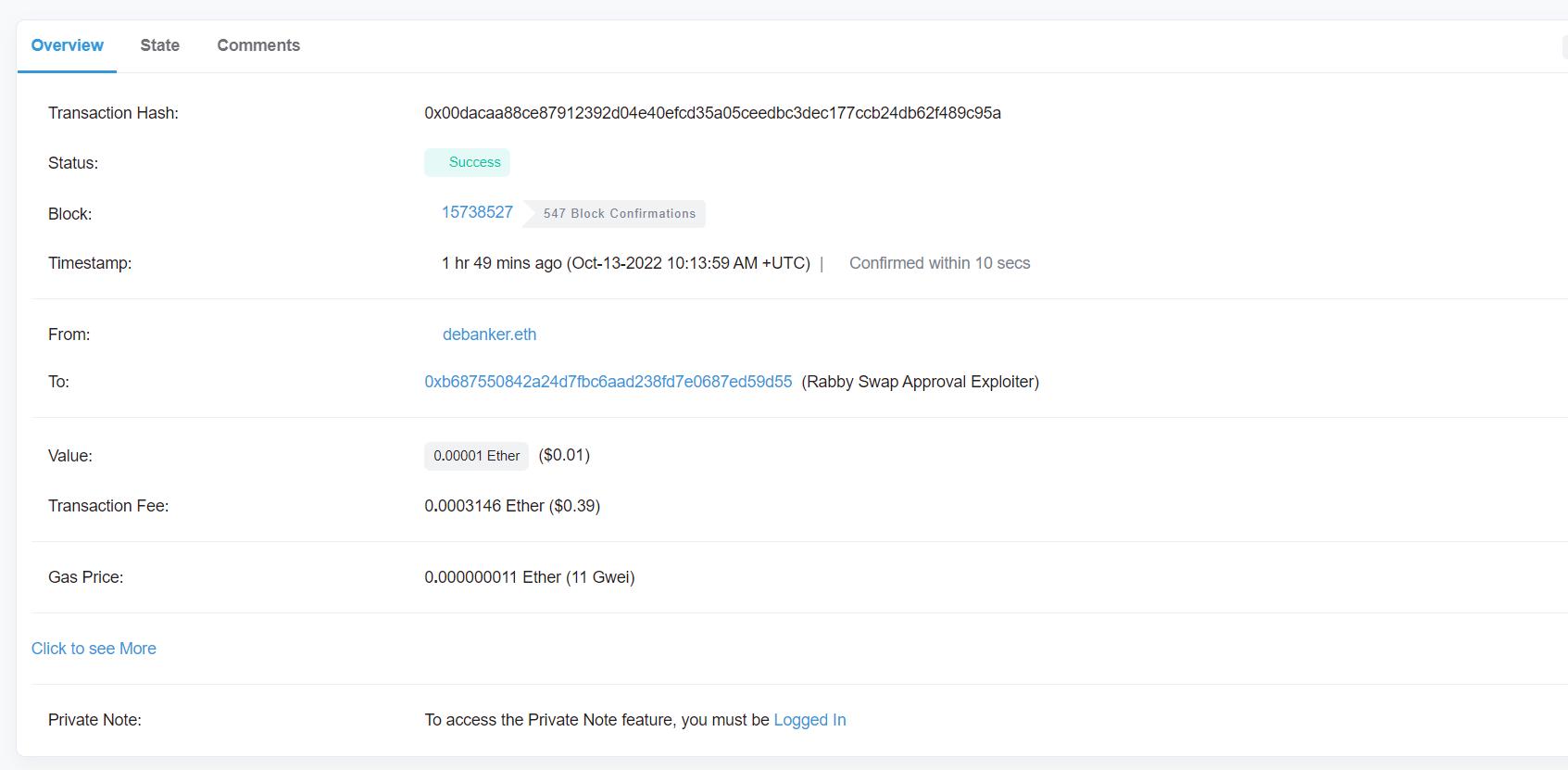The width and height of the screenshot is (1568, 770).
Task: Click the gas price 11 Gwei value
Action: click(x=529, y=577)
